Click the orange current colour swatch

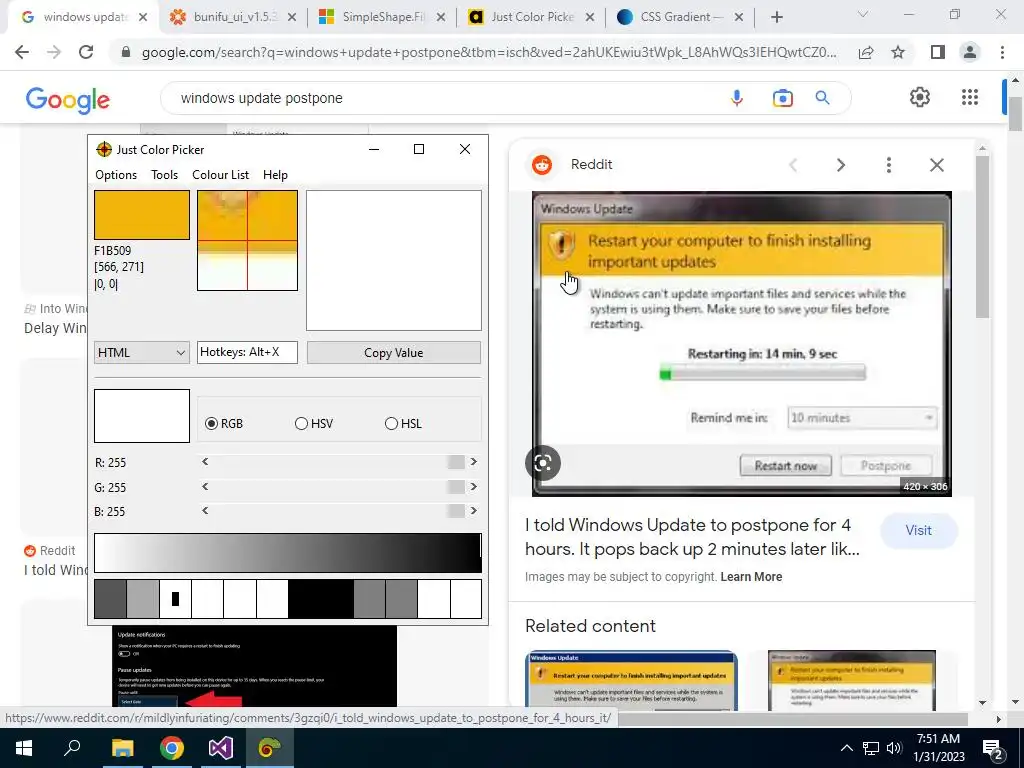click(142, 215)
